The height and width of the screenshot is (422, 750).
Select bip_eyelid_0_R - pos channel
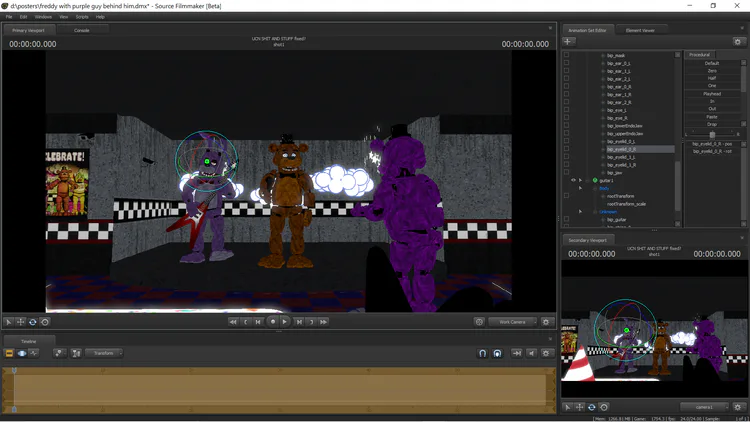[712, 144]
